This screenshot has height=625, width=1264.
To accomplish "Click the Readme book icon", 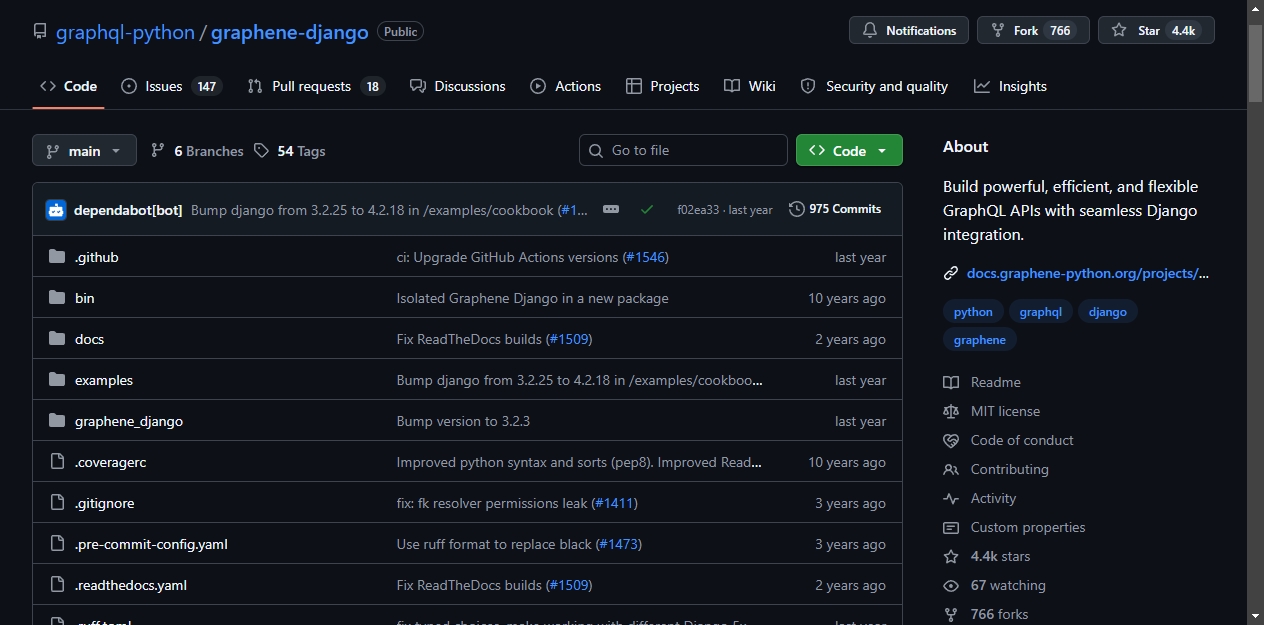I will tap(951, 382).
